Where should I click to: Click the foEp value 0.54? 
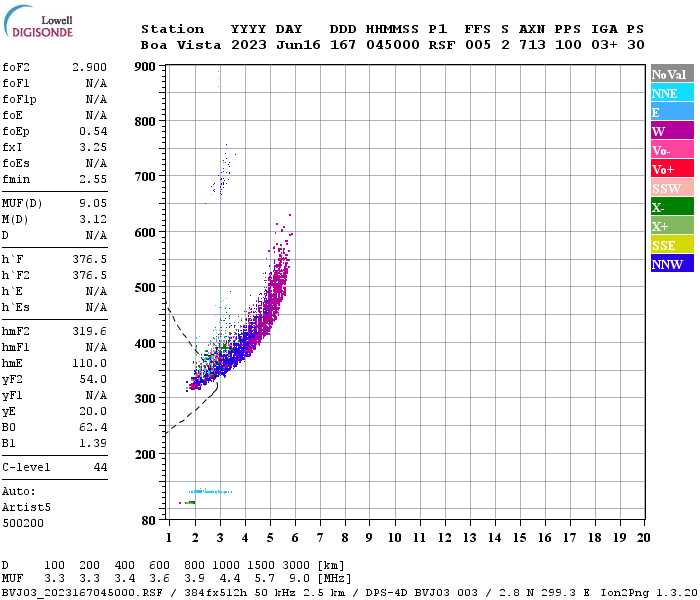point(93,131)
